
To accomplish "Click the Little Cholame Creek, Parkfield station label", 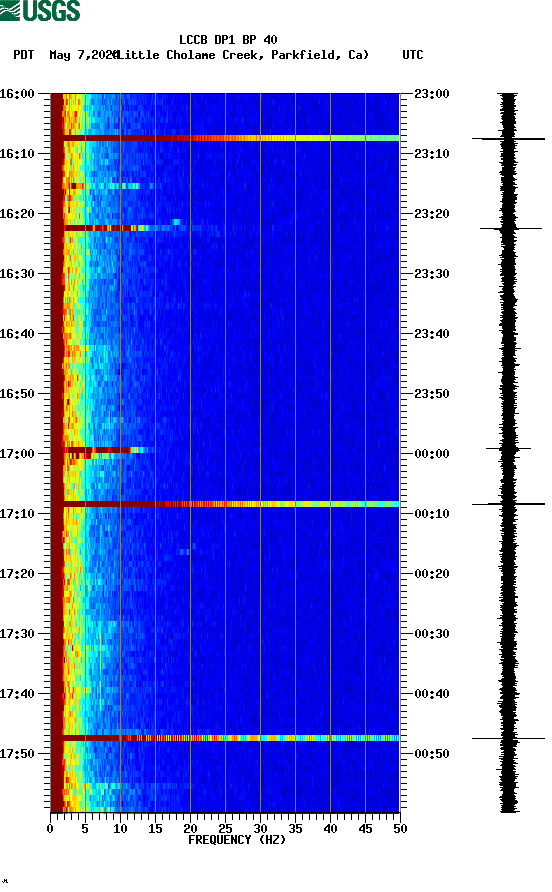I will (x=243, y=55).
